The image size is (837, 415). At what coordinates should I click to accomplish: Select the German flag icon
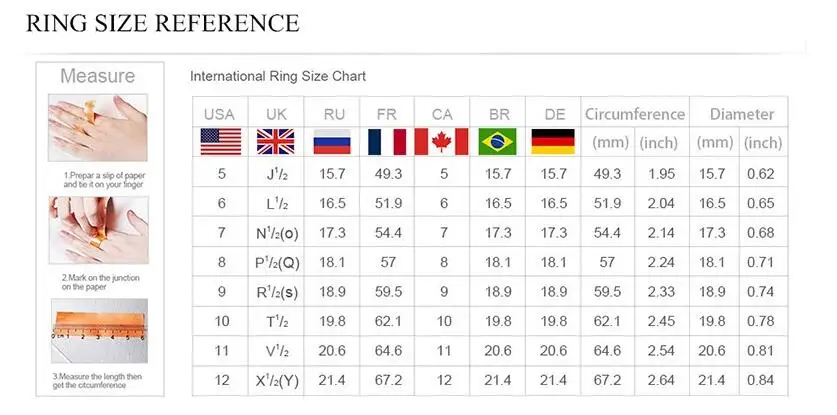[x=553, y=142]
